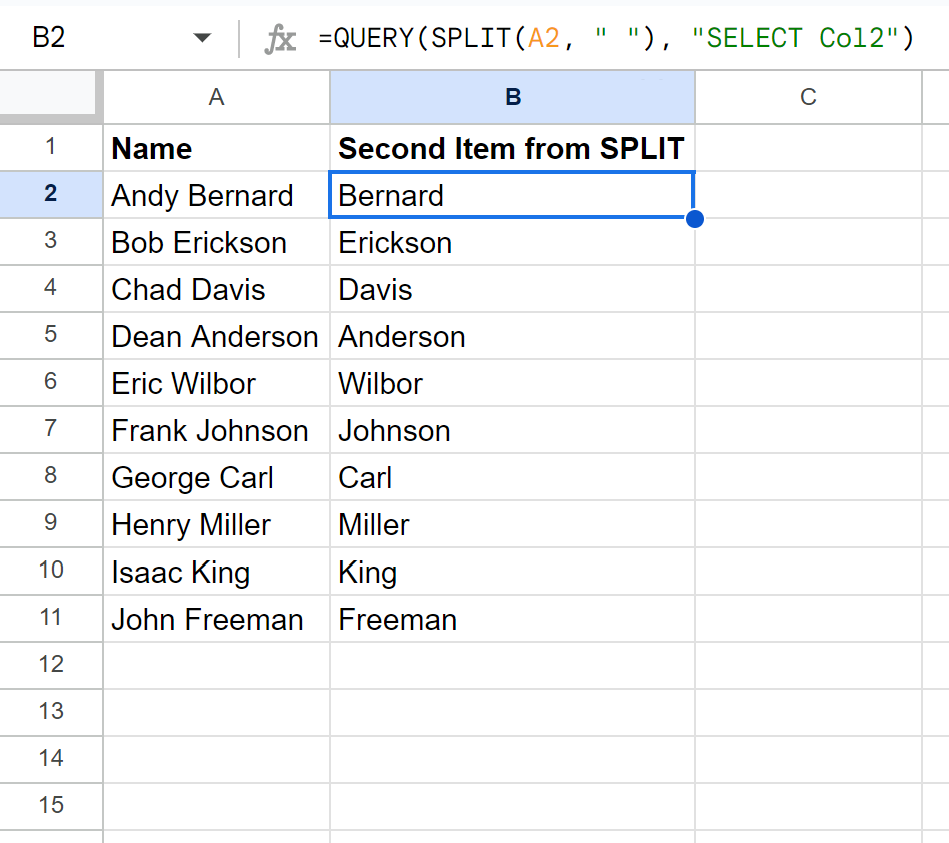Screen dimensions: 949x843
Task: Select column C header
Action: point(808,97)
